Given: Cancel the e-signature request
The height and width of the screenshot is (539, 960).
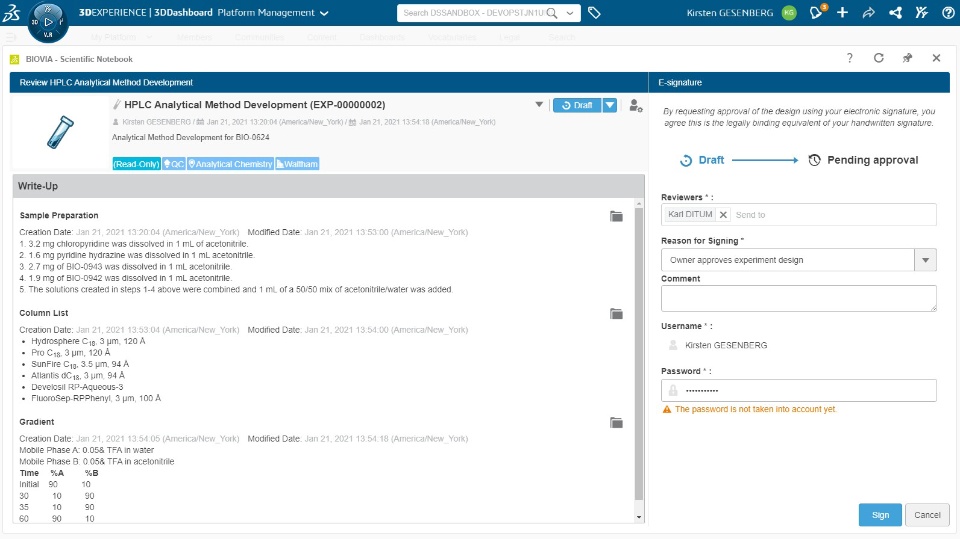Looking at the screenshot, I should (x=927, y=515).
